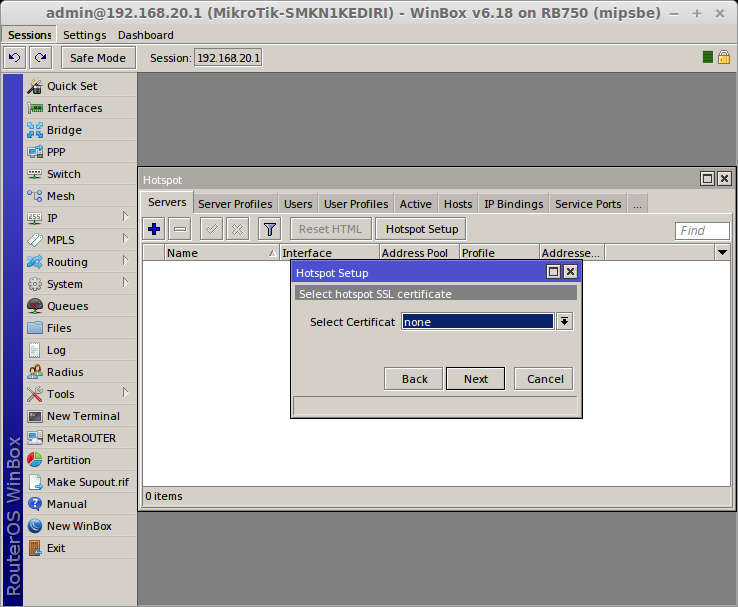Open the Settings menu

click(85, 35)
